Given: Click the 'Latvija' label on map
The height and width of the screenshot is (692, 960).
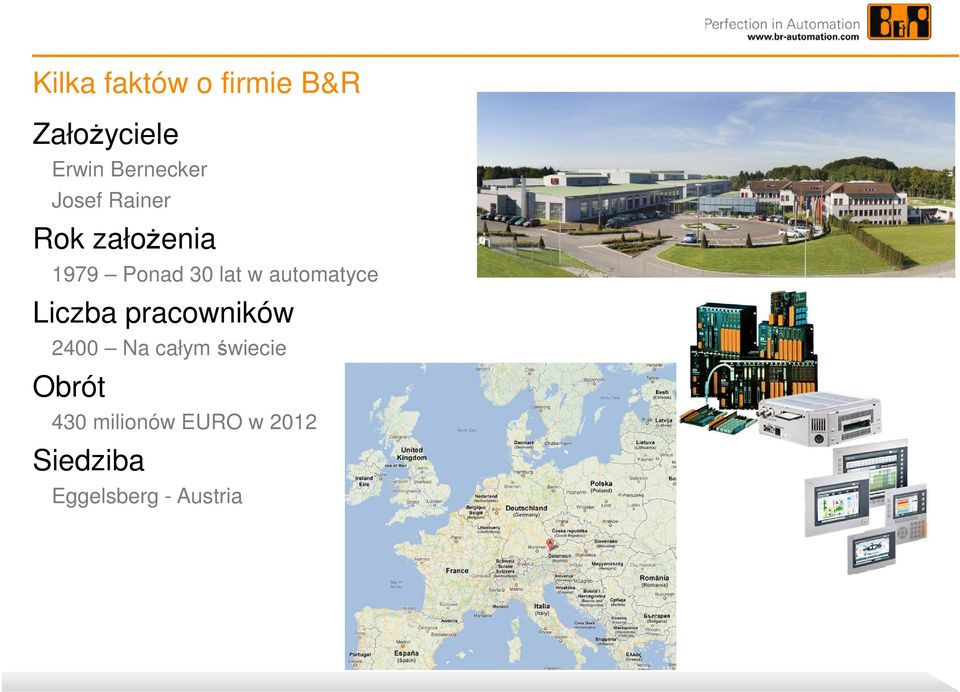Looking at the screenshot, I should pos(664,421).
